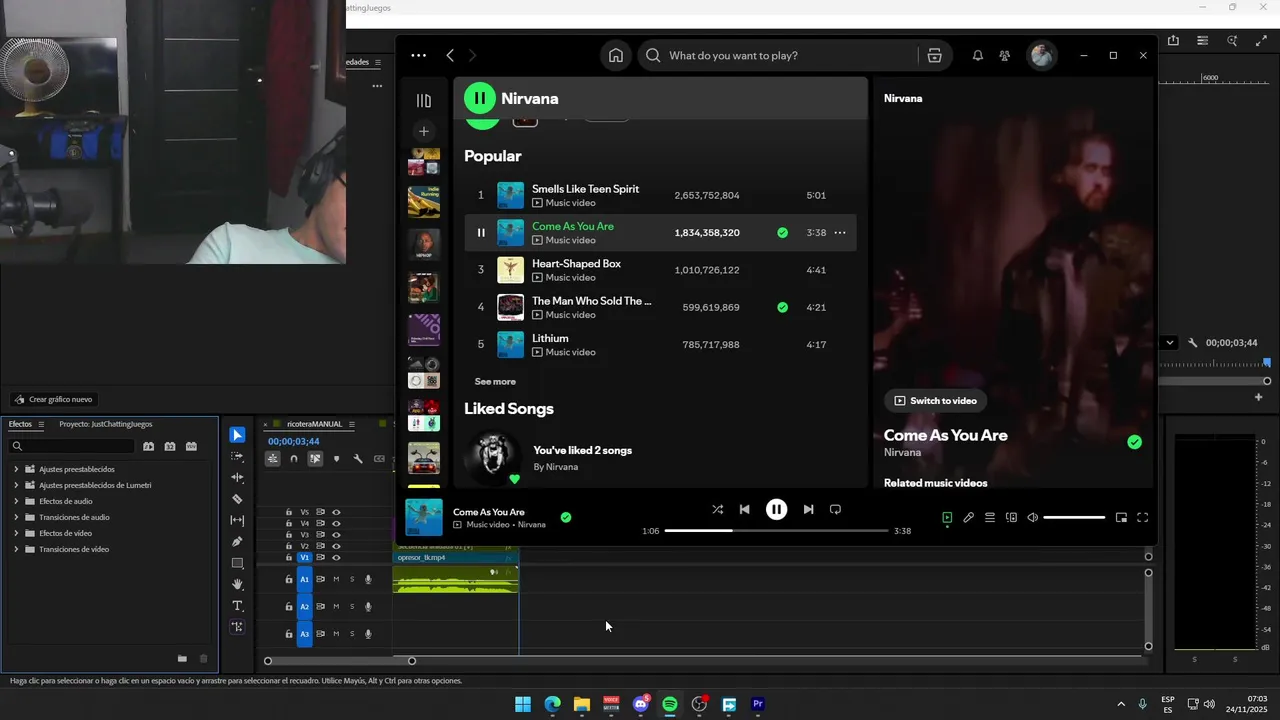1280x720 pixels.
Task: Toggle insert sequences as nests
Action: 272,459
